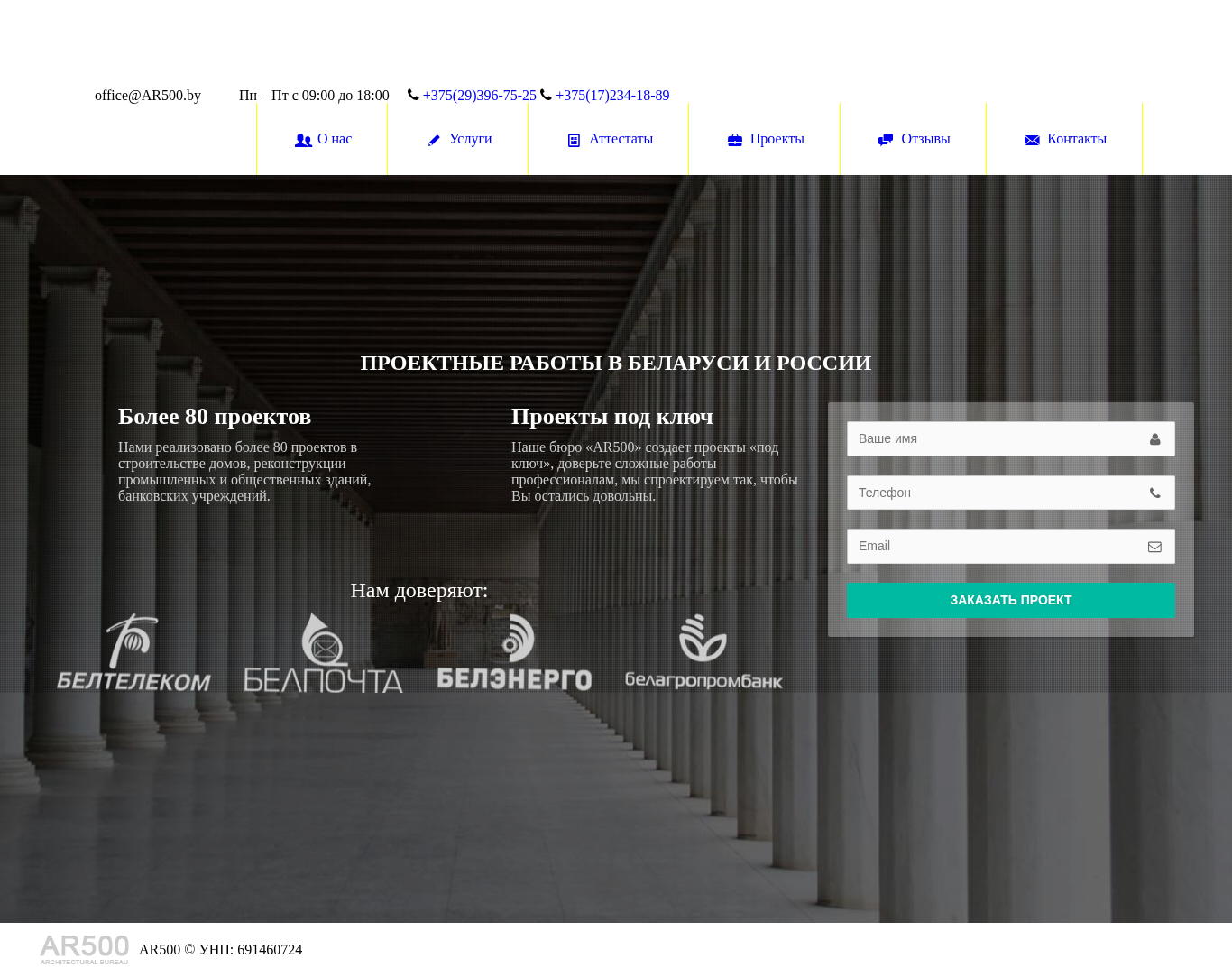Submit the ЗАКАЗАТЬ ПРОЕКТ button
The height and width of the screenshot is (977, 1232).
(1011, 600)
